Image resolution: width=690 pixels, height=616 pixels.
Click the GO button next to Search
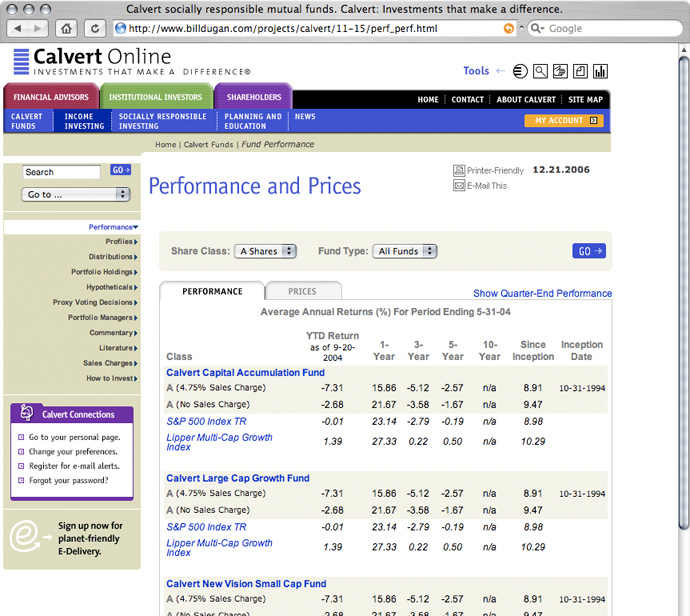pyautogui.click(x=121, y=170)
